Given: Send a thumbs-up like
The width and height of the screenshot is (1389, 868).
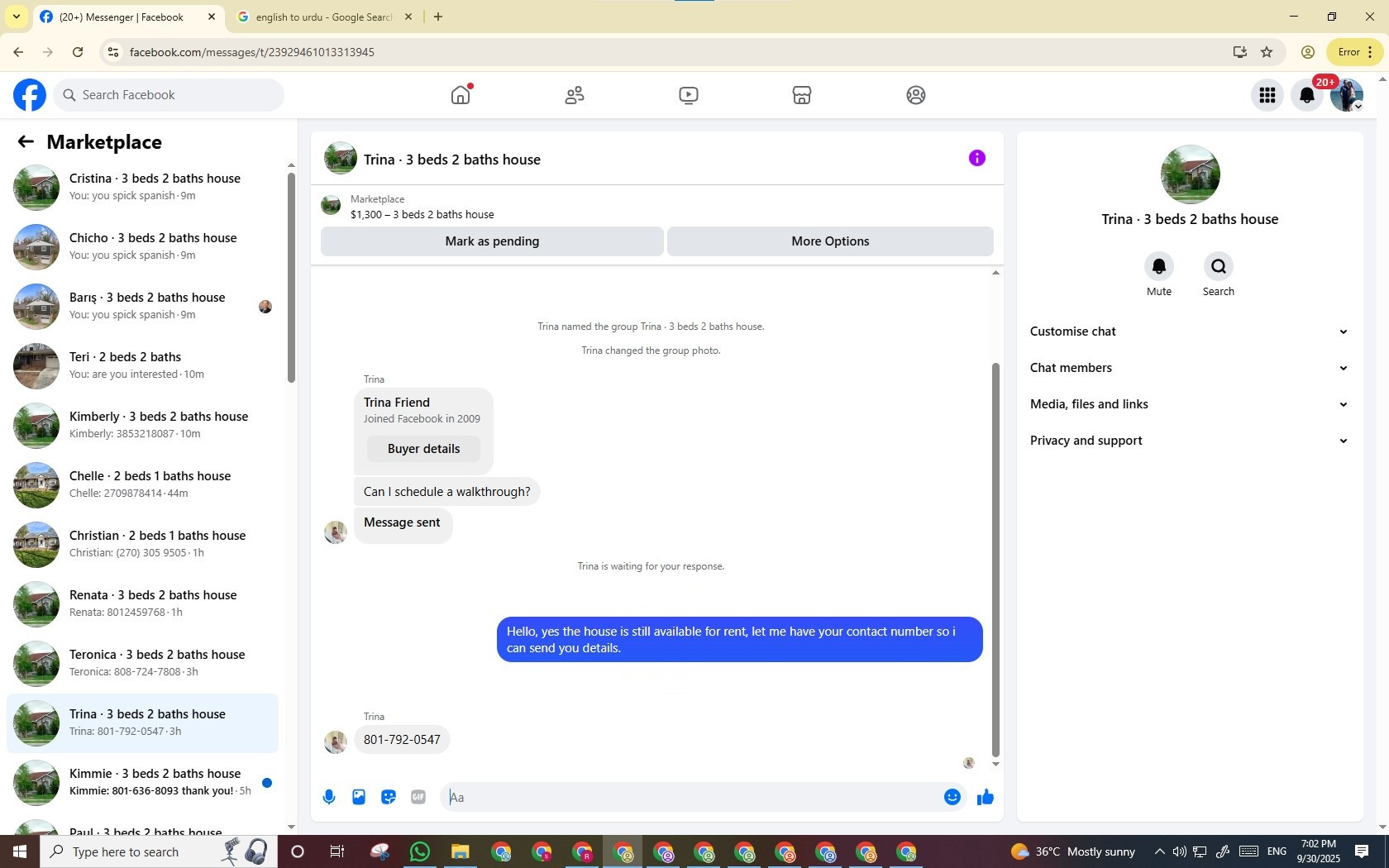Looking at the screenshot, I should point(985,797).
